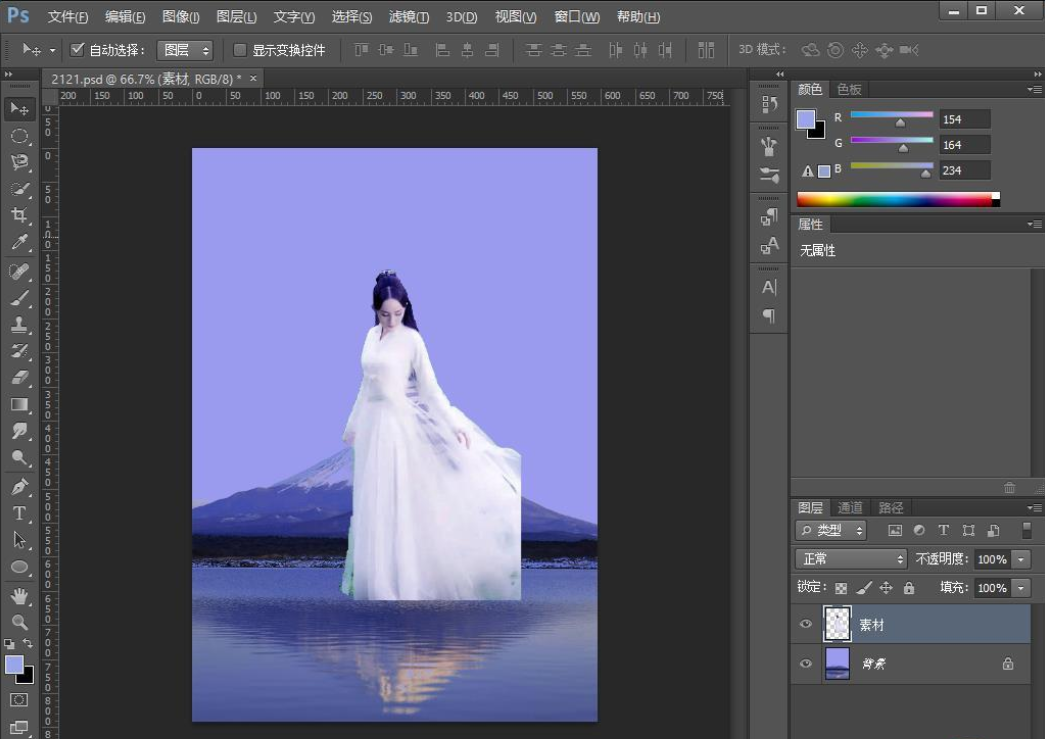The image size is (1045, 739).
Task: Select the Gradient tool
Action: pos(19,404)
